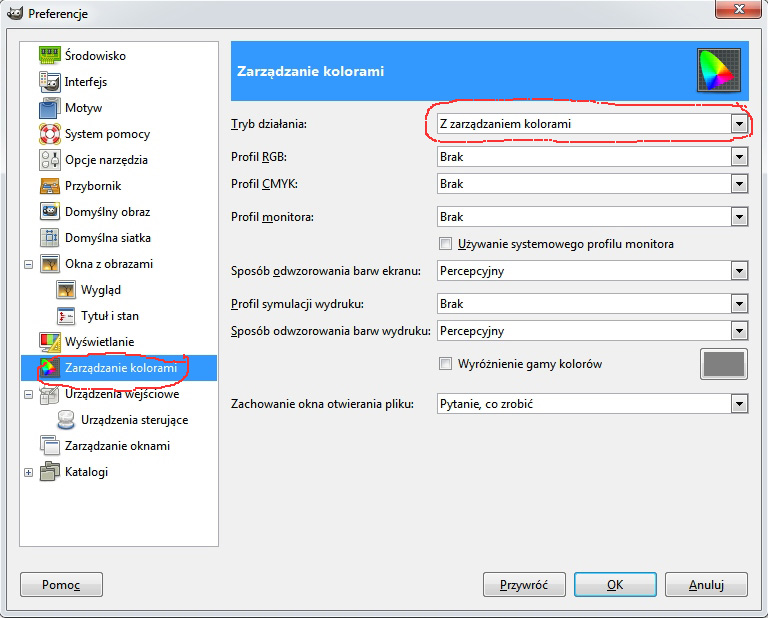The height and width of the screenshot is (618, 768).
Task: Select the Środowisko icon in sidebar
Action: point(50,56)
